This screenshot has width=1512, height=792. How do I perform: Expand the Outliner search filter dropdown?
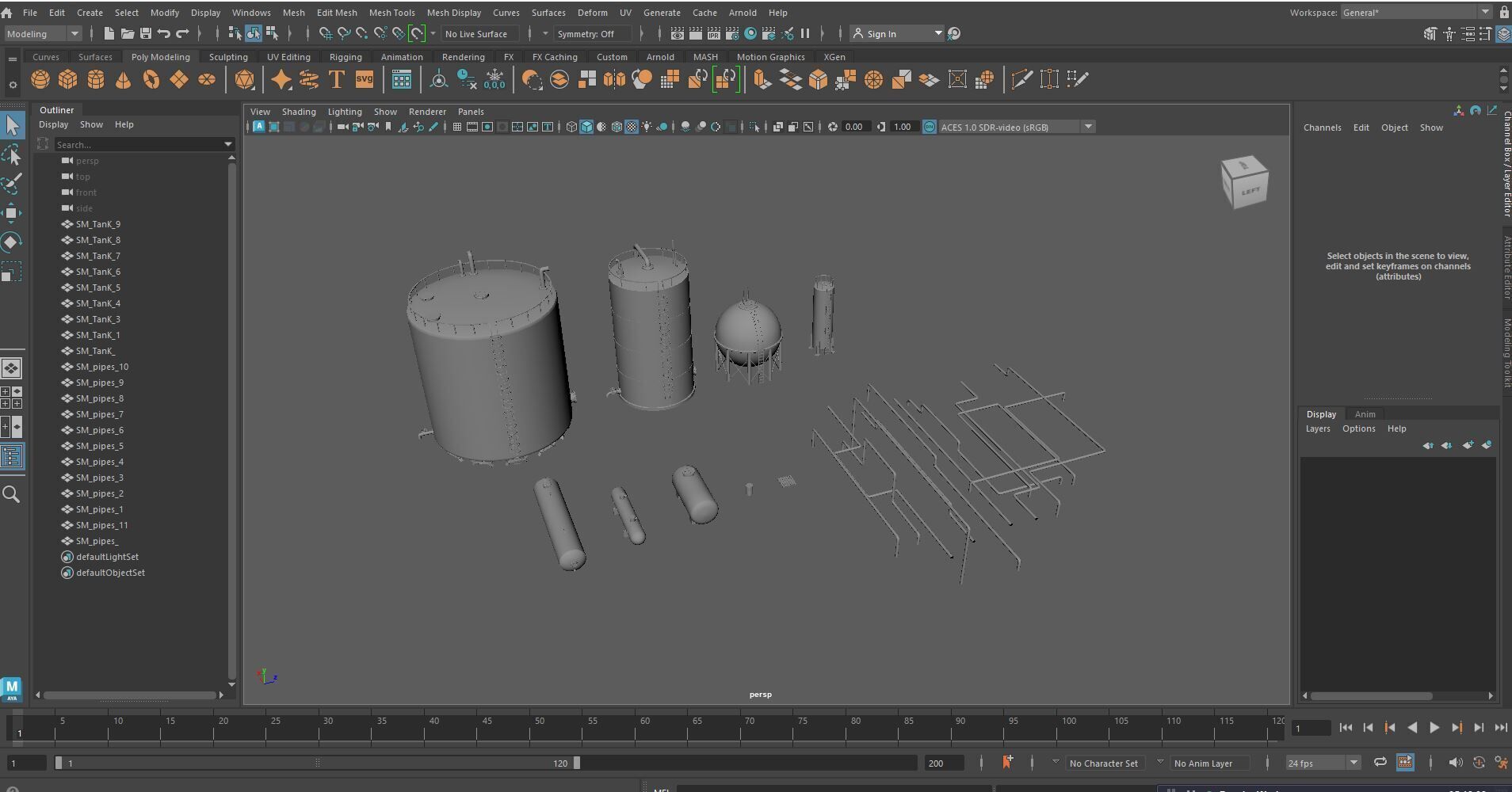click(228, 144)
